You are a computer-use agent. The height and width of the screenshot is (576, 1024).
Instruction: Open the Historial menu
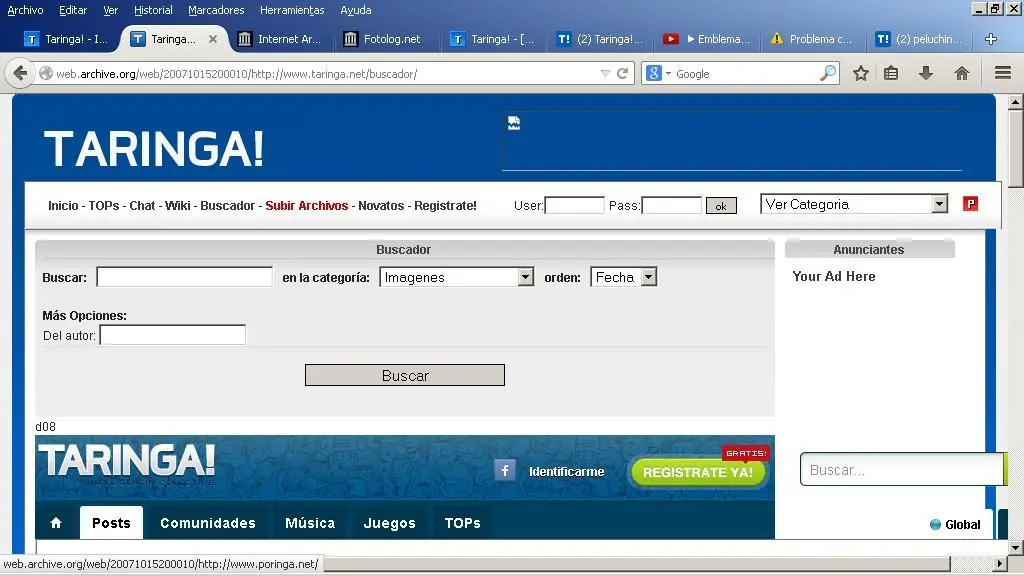click(x=152, y=10)
